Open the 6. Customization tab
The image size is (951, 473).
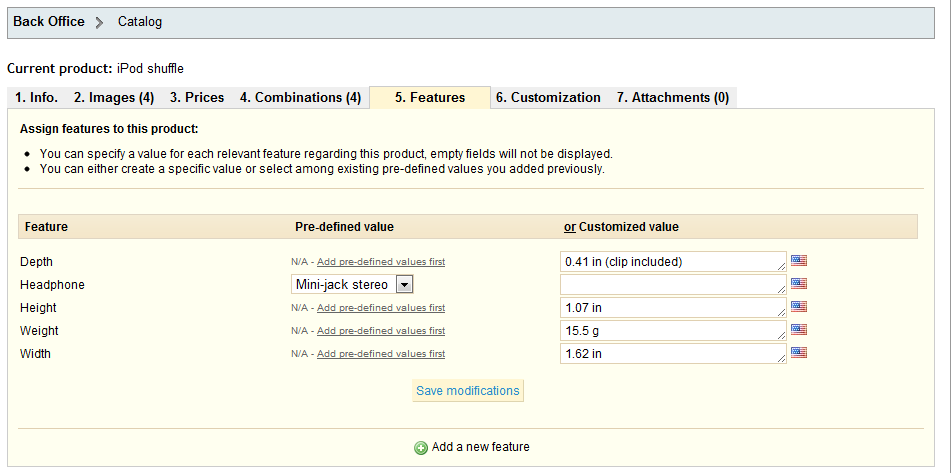548,98
